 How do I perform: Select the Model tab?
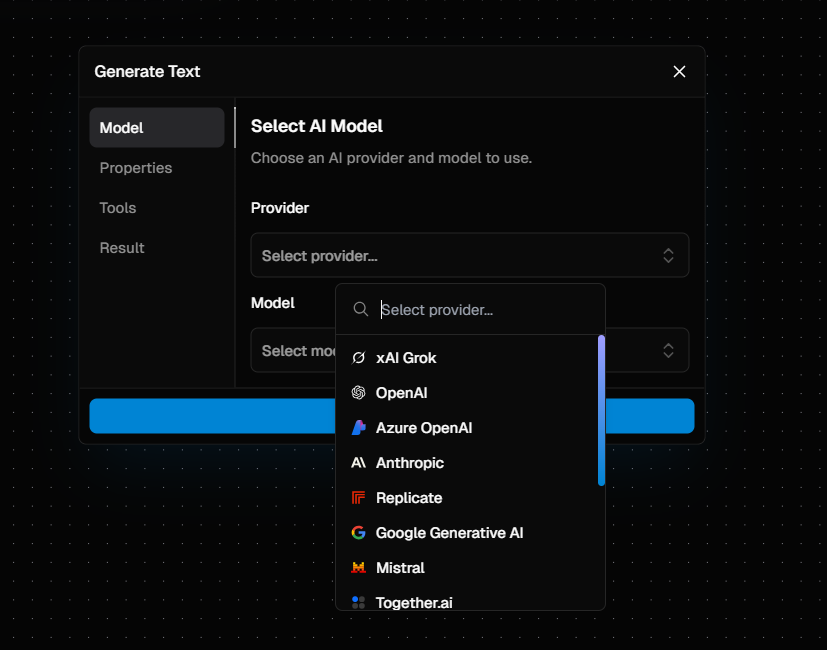(x=156, y=128)
